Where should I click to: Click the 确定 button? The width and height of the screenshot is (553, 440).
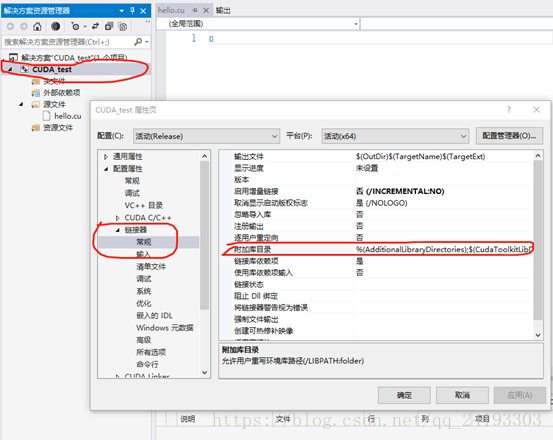point(404,395)
